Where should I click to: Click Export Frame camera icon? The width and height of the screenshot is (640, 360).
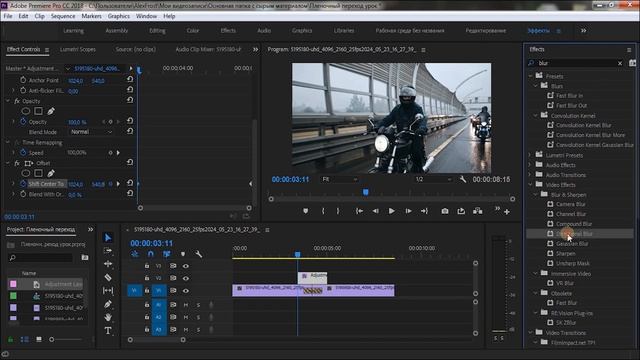[445, 211]
